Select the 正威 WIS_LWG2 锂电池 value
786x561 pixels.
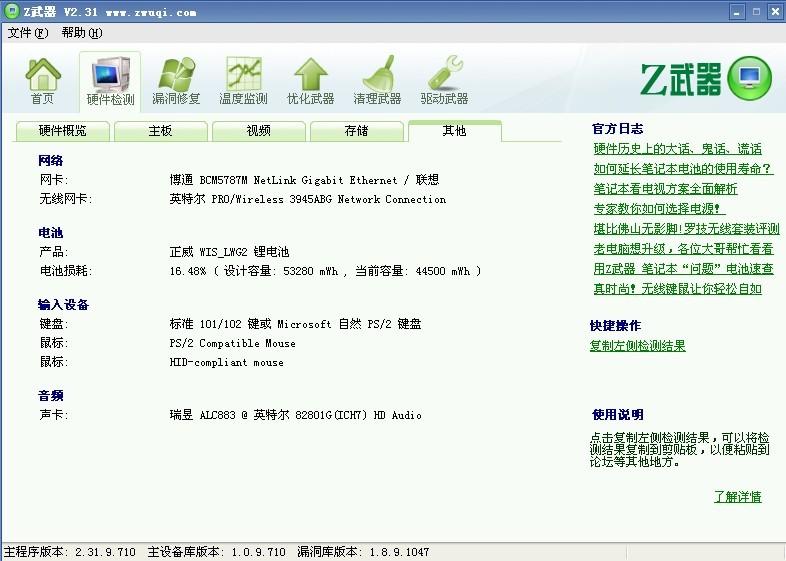(x=229, y=252)
